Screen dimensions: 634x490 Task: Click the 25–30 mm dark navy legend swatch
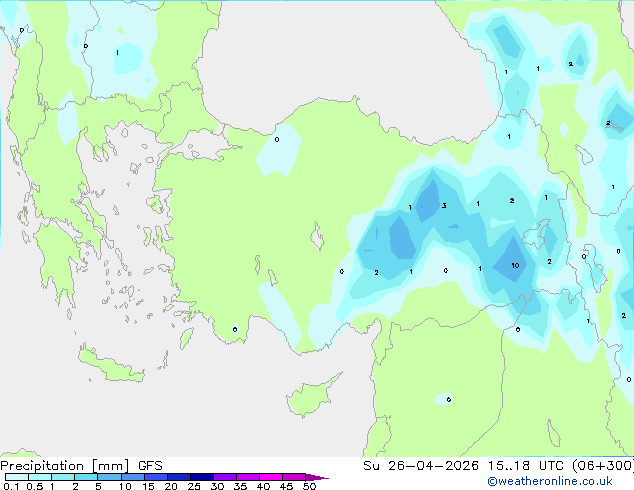coord(202,477)
